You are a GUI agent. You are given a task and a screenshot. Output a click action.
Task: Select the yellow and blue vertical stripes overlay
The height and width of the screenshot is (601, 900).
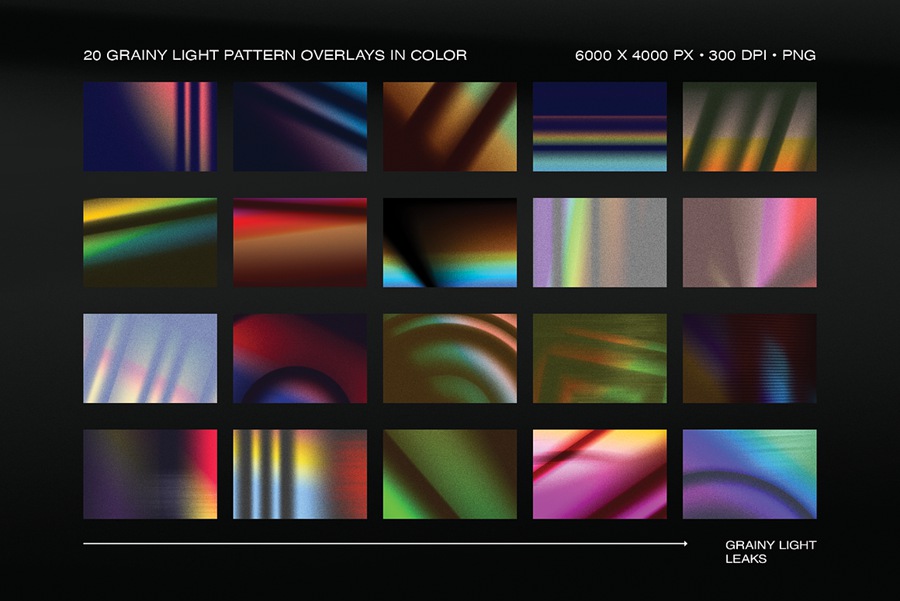click(x=300, y=475)
